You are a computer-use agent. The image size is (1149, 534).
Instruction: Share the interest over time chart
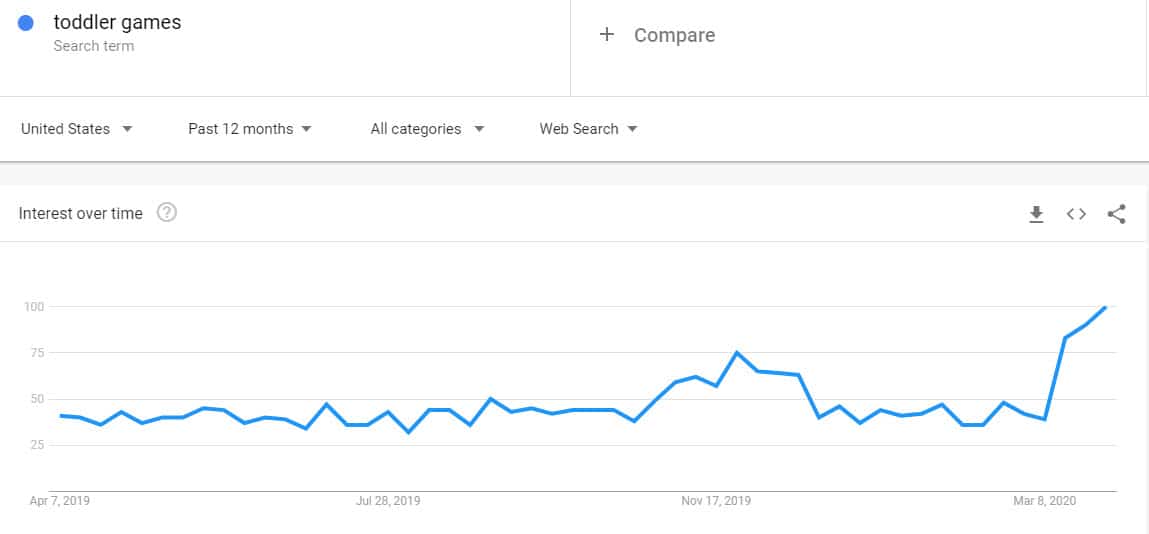tap(1116, 214)
